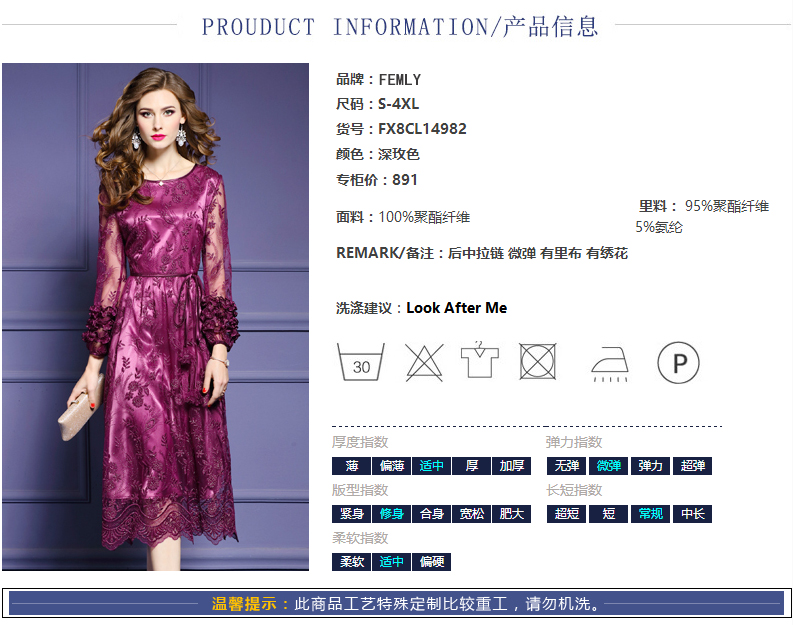Click the iron with steam care icon
Image resolution: width=793 pixels, height=625 pixels.
coord(610,364)
